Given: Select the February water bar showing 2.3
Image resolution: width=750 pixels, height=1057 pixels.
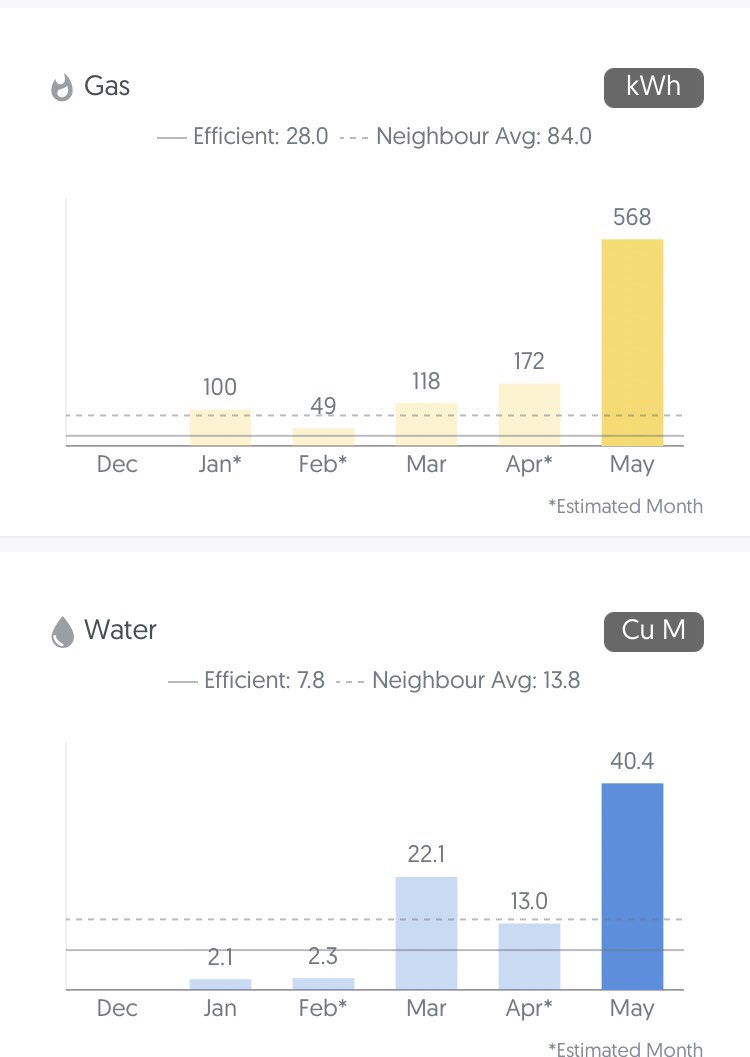Looking at the screenshot, I should click(x=323, y=984).
